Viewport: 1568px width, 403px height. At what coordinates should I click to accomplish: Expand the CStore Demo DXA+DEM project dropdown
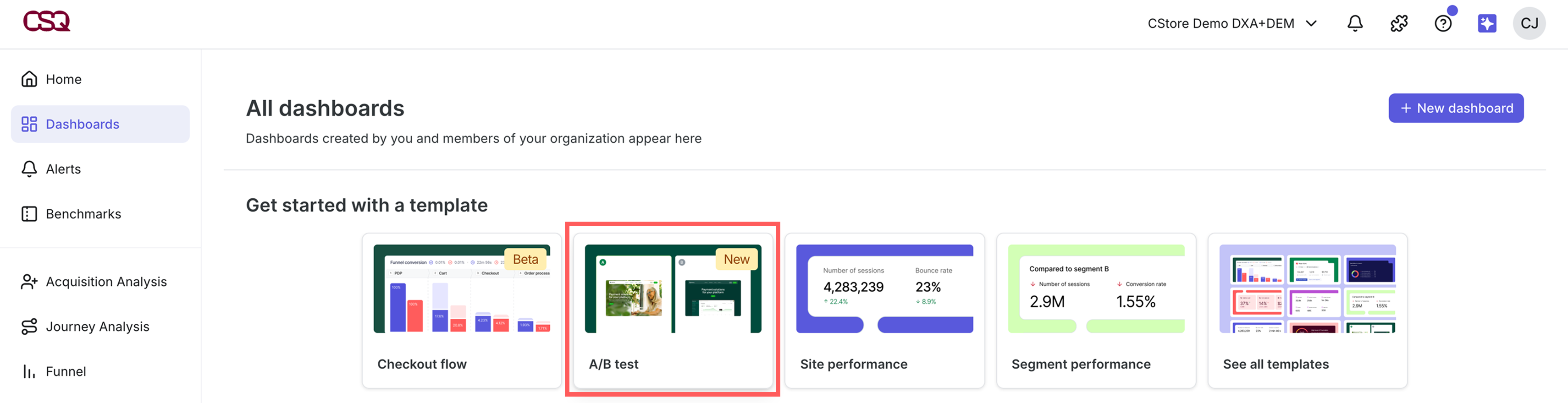(x=1232, y=23)
